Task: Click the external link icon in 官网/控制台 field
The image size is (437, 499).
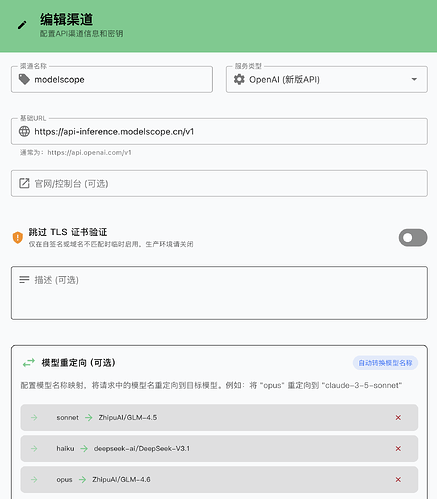Action: click(x=24, y=183)
